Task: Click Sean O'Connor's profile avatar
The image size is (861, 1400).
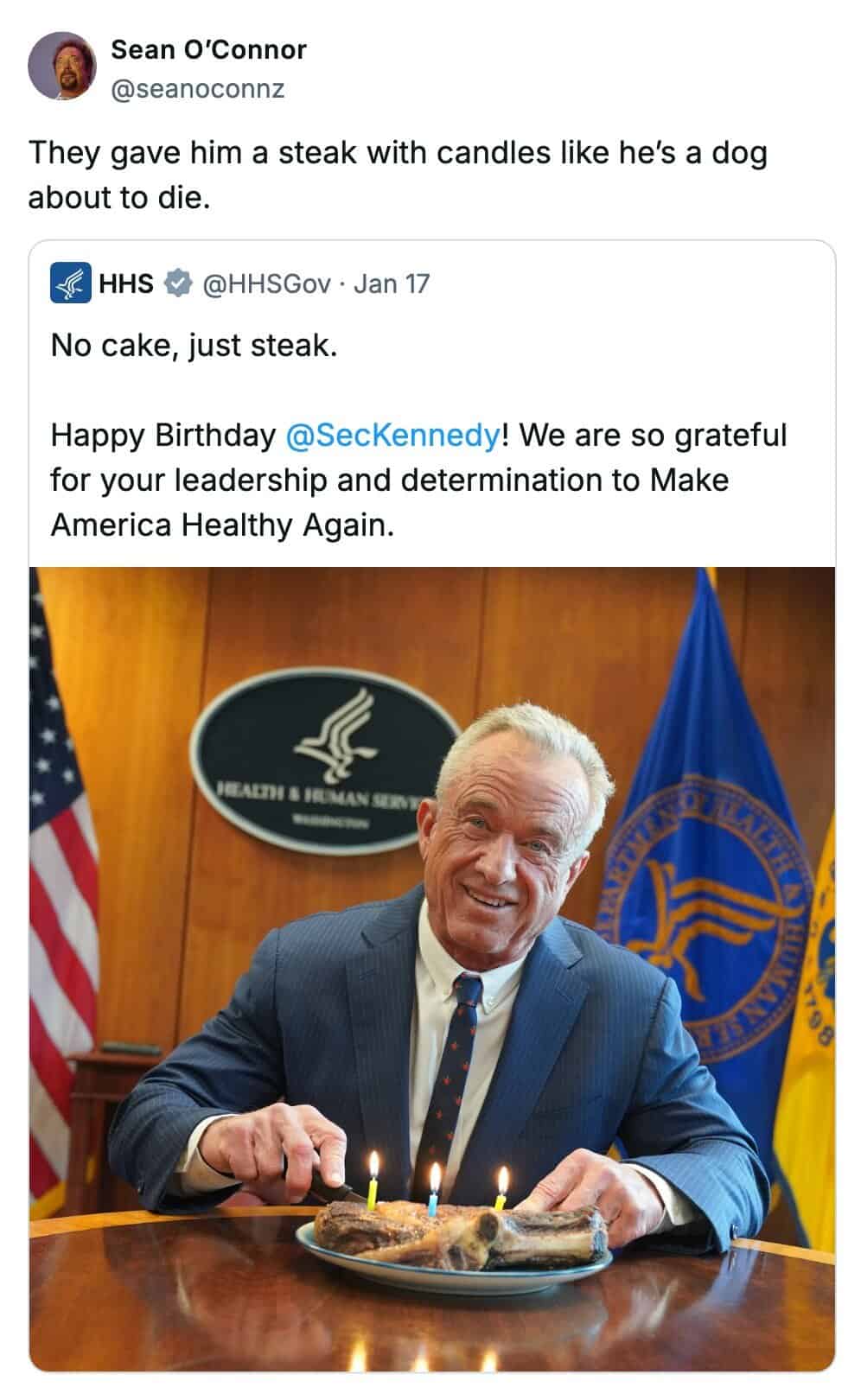Action: [61, 67]
